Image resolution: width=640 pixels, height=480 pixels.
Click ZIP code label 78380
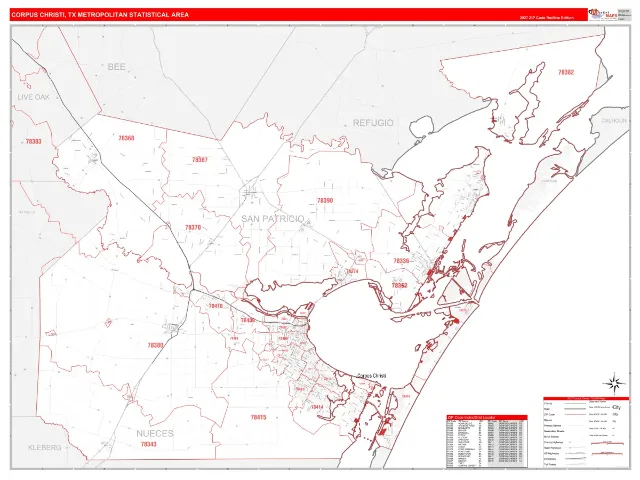[156, 345]
